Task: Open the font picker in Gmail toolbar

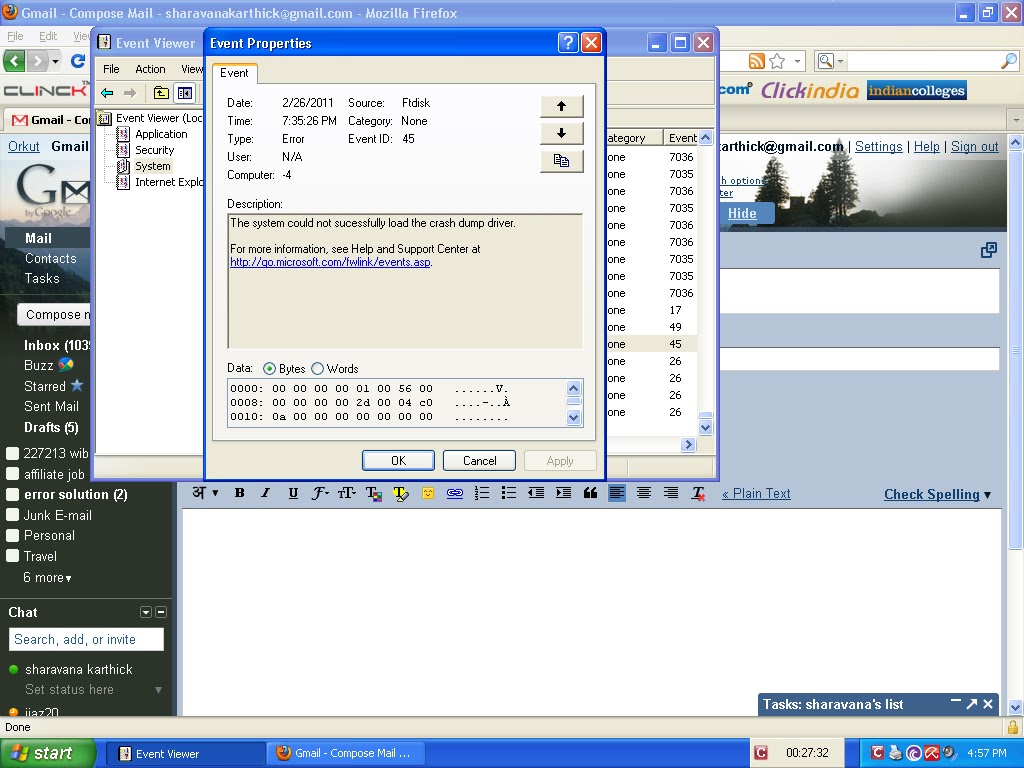Action: (x=319, y=493)
